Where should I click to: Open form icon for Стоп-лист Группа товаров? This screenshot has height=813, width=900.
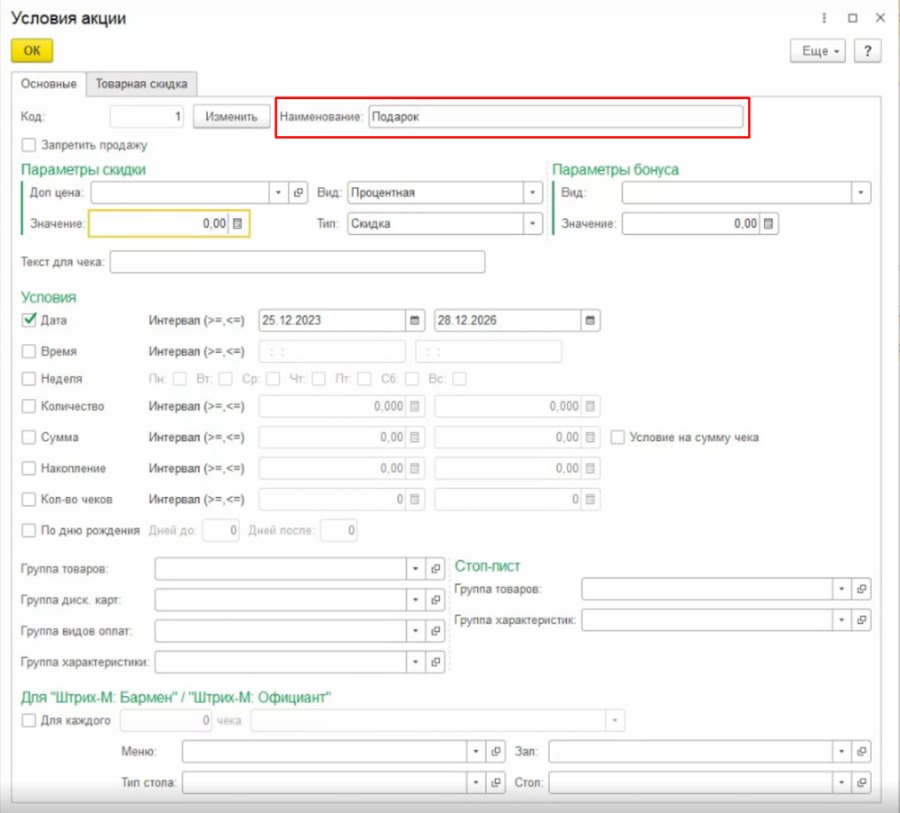pos(862,589)
